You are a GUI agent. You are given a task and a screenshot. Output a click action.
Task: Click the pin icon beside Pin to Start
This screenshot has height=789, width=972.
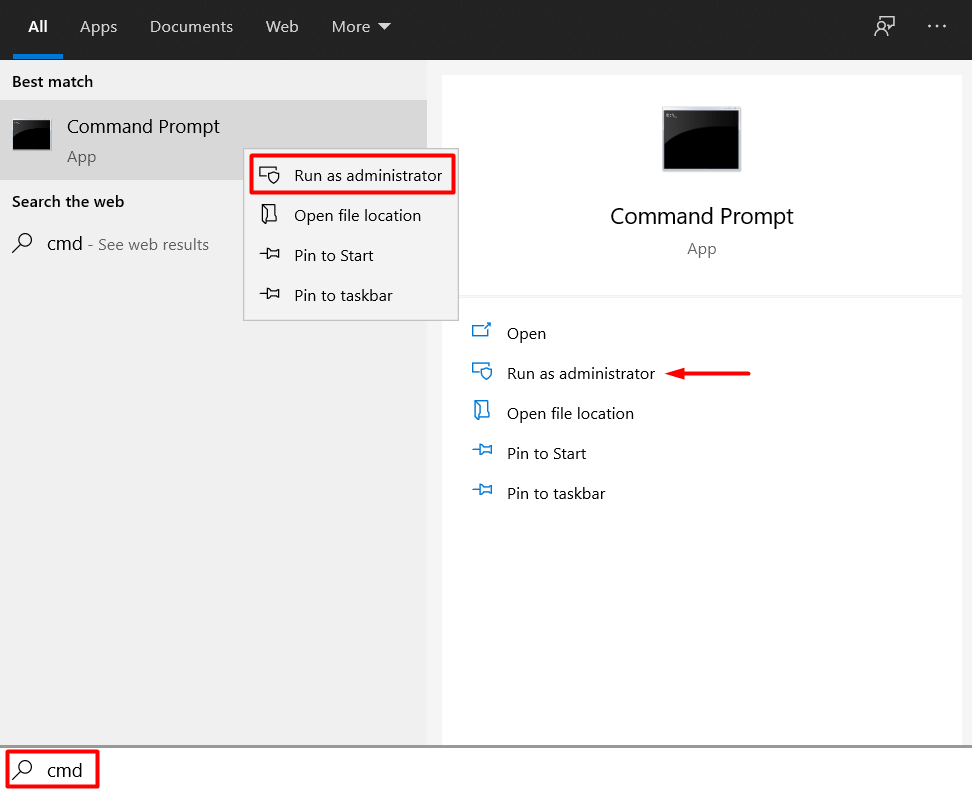click(x=483, y=452)
